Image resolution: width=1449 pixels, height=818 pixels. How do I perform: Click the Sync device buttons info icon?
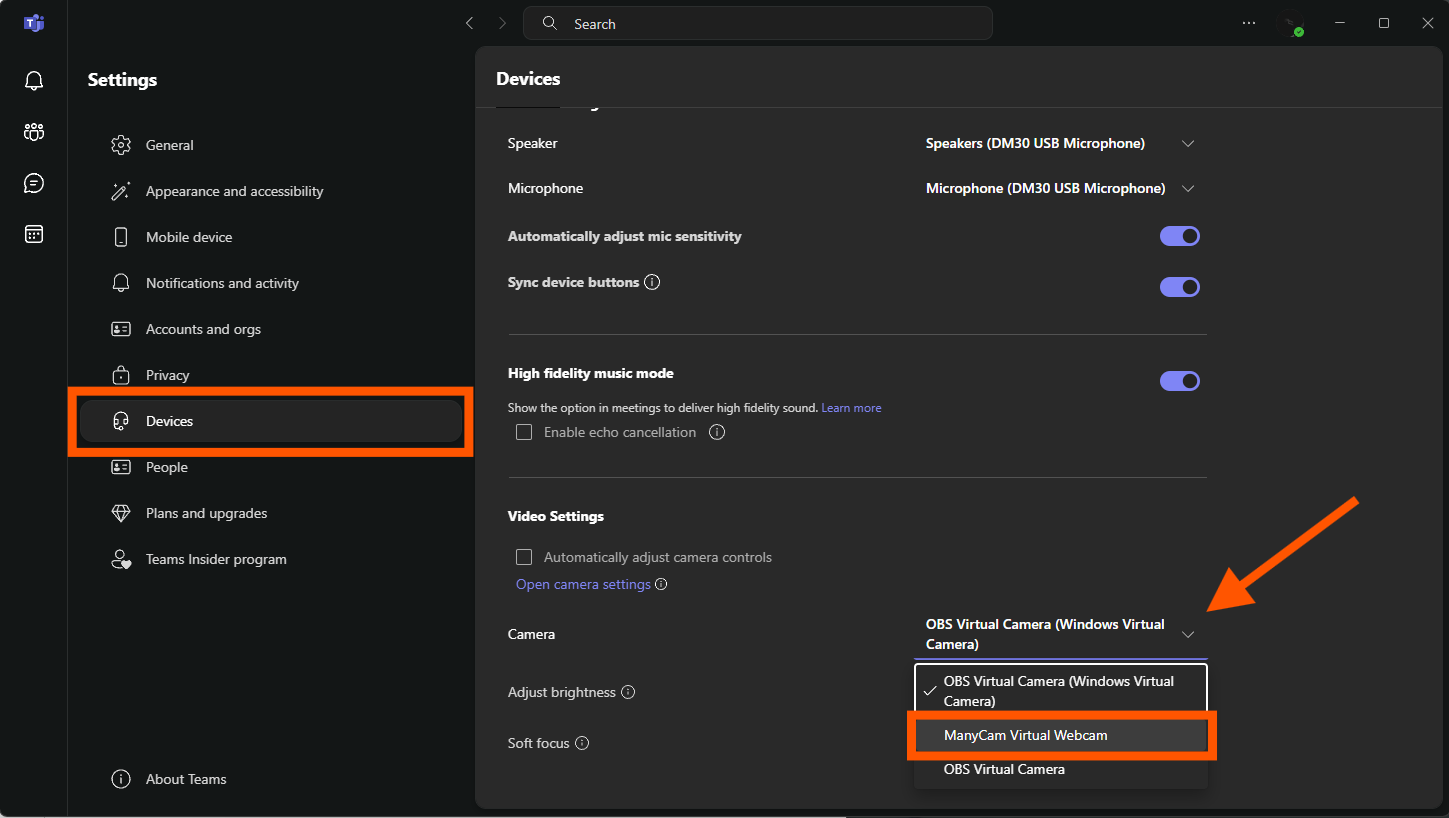(x=652, y=282)
